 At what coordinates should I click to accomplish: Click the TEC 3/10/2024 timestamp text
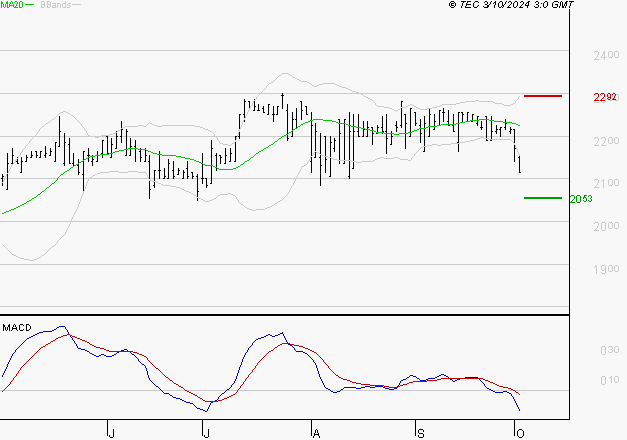(511, 4)
